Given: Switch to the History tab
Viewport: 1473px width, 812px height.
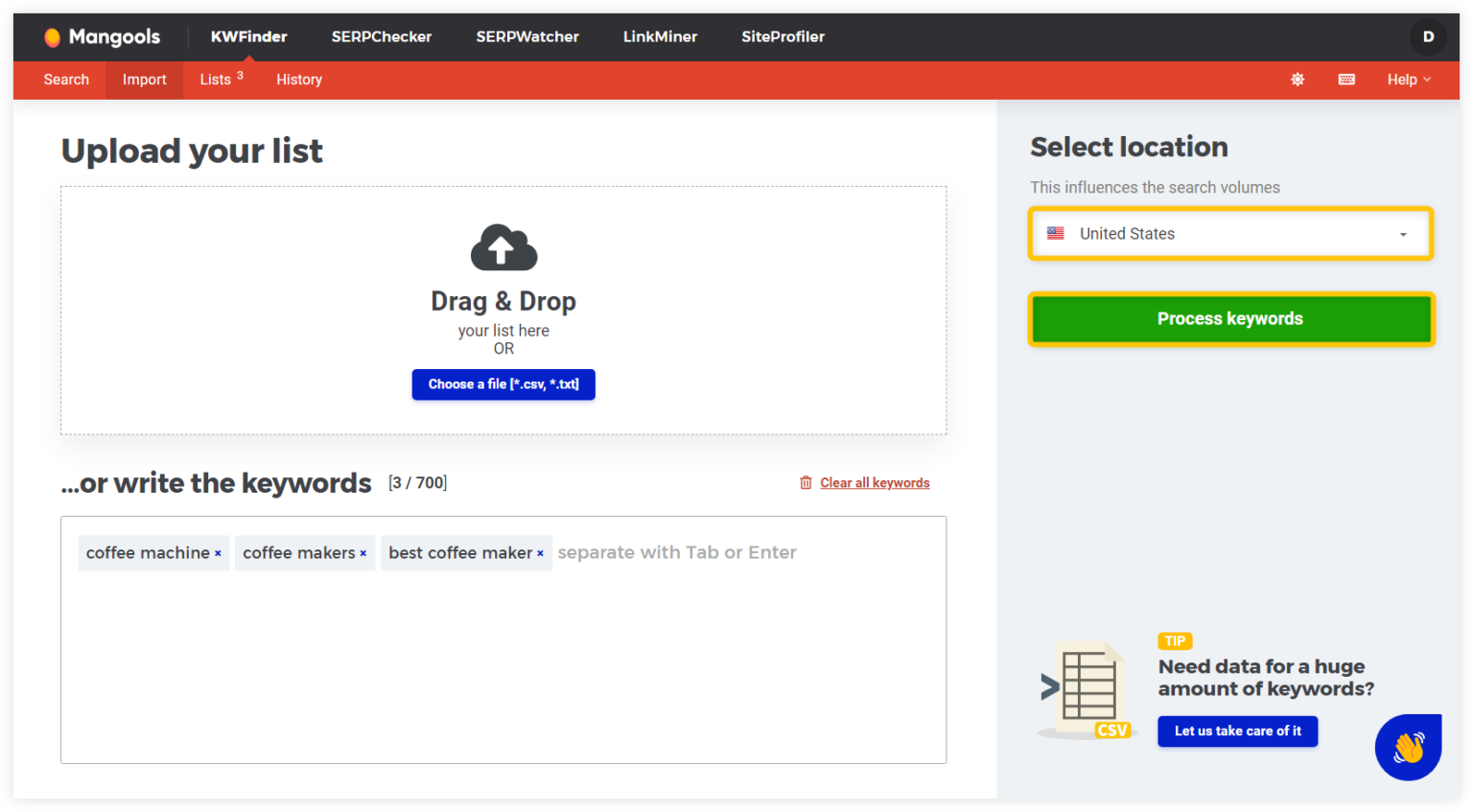Looking at the screenshot, I should pyautogui.click(x=299, y=80).
